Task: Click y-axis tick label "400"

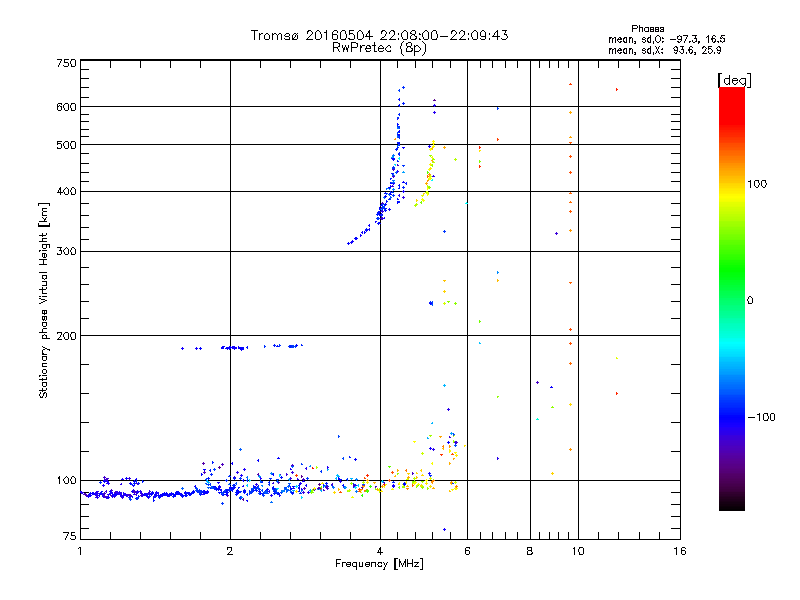Action: (67, 192)
